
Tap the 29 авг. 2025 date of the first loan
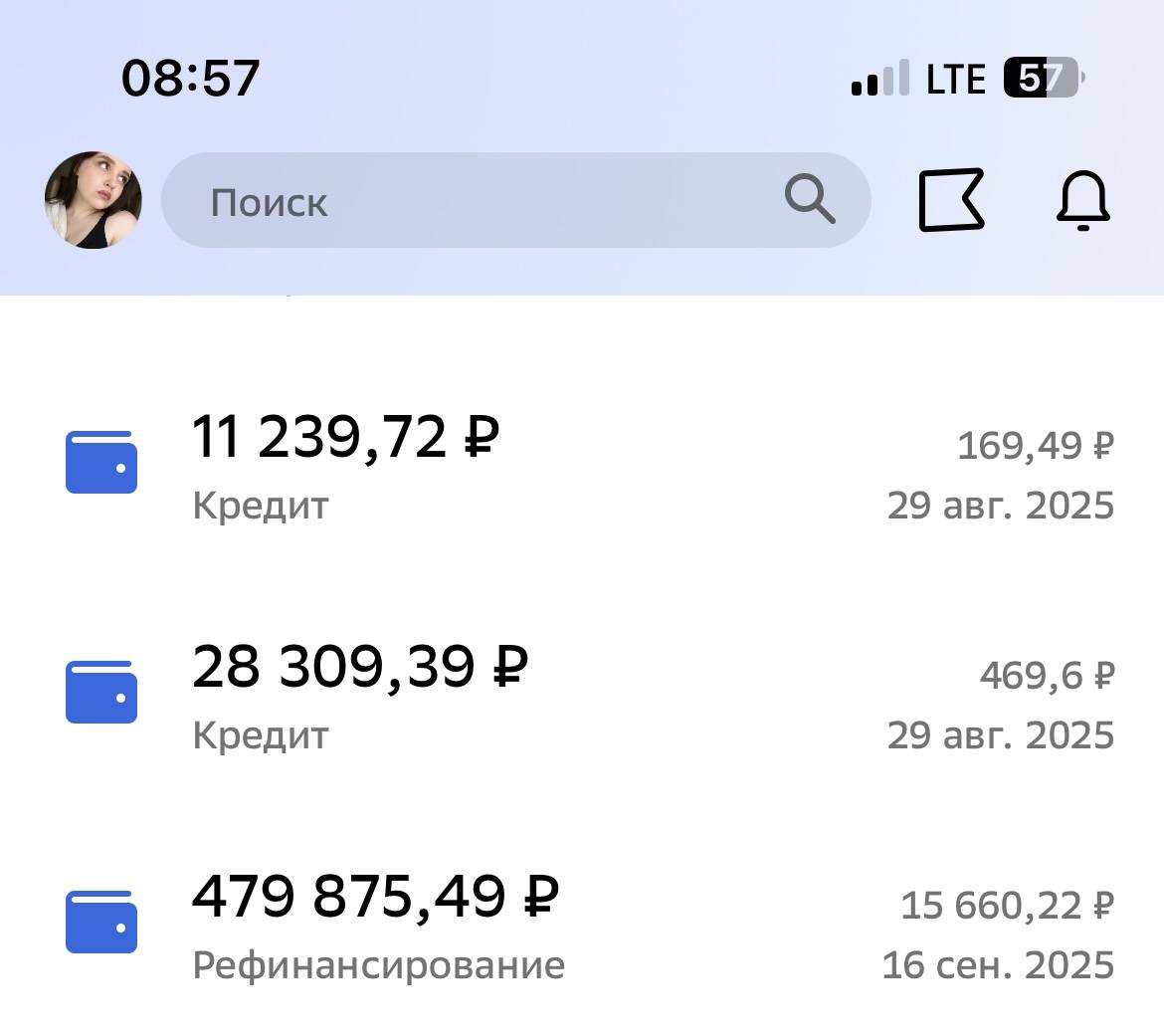click(1000, 506)
